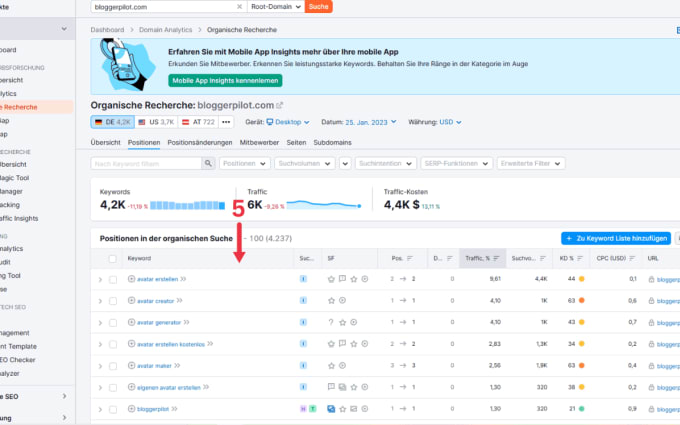The image size is (680, 425).
Task: Open the Suchvolumen filter dropdown
Action: tap(304, 163)
